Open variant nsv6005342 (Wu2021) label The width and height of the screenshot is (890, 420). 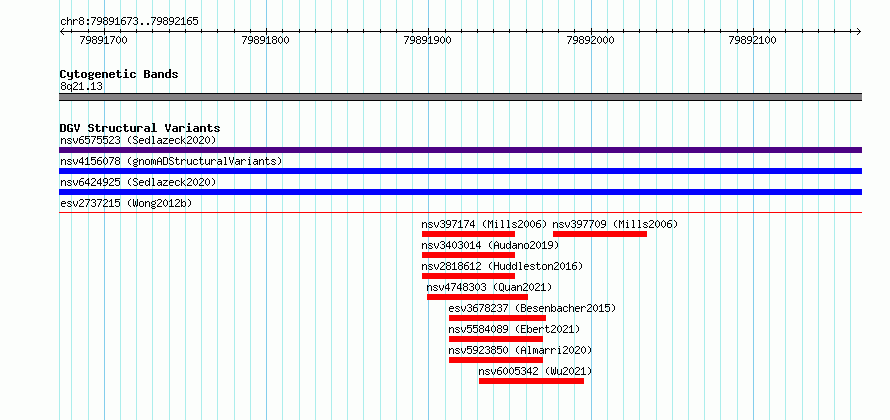point(535,371)
